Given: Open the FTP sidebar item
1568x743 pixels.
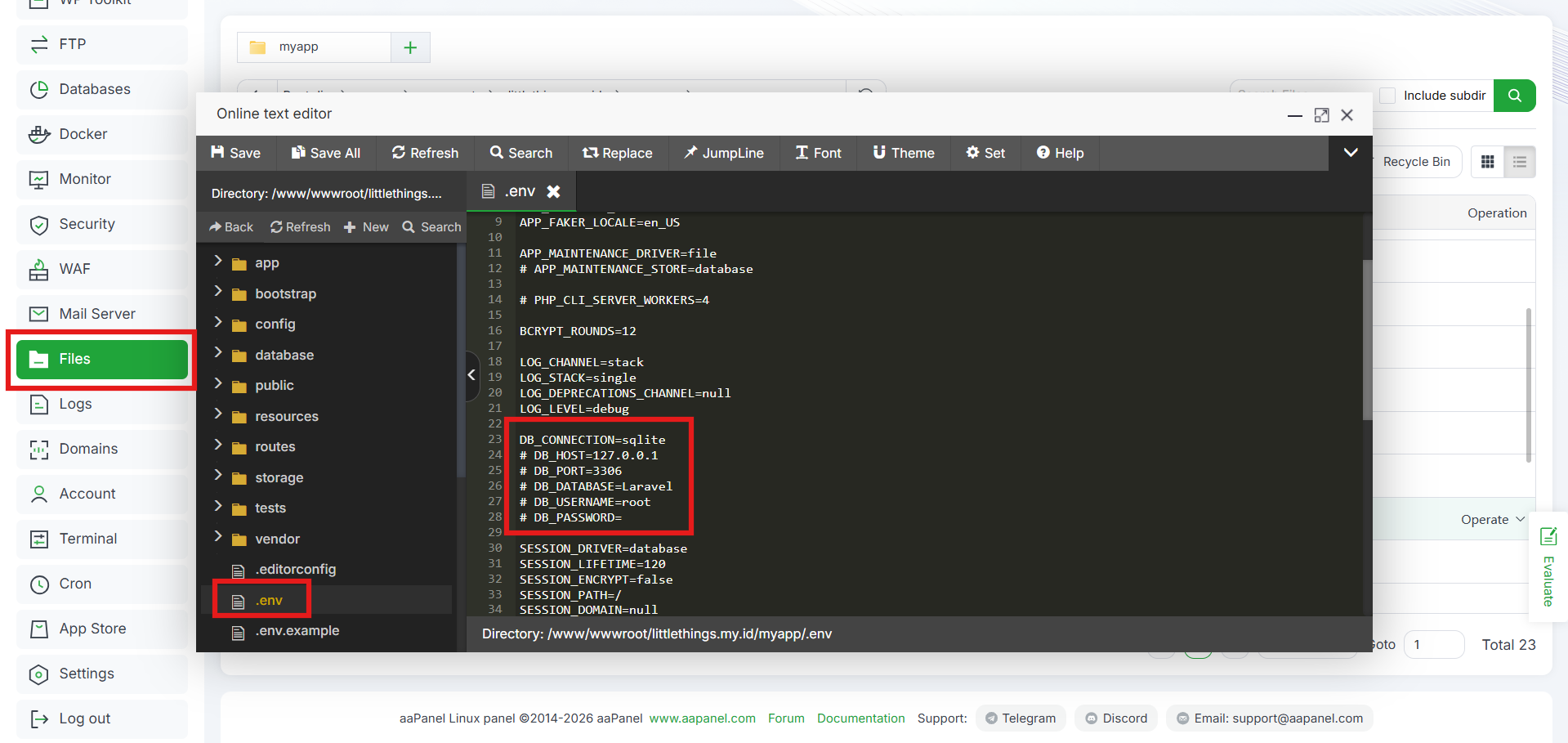Looking at the screenshot, I should pyautogui.click(x=101, y=44).
